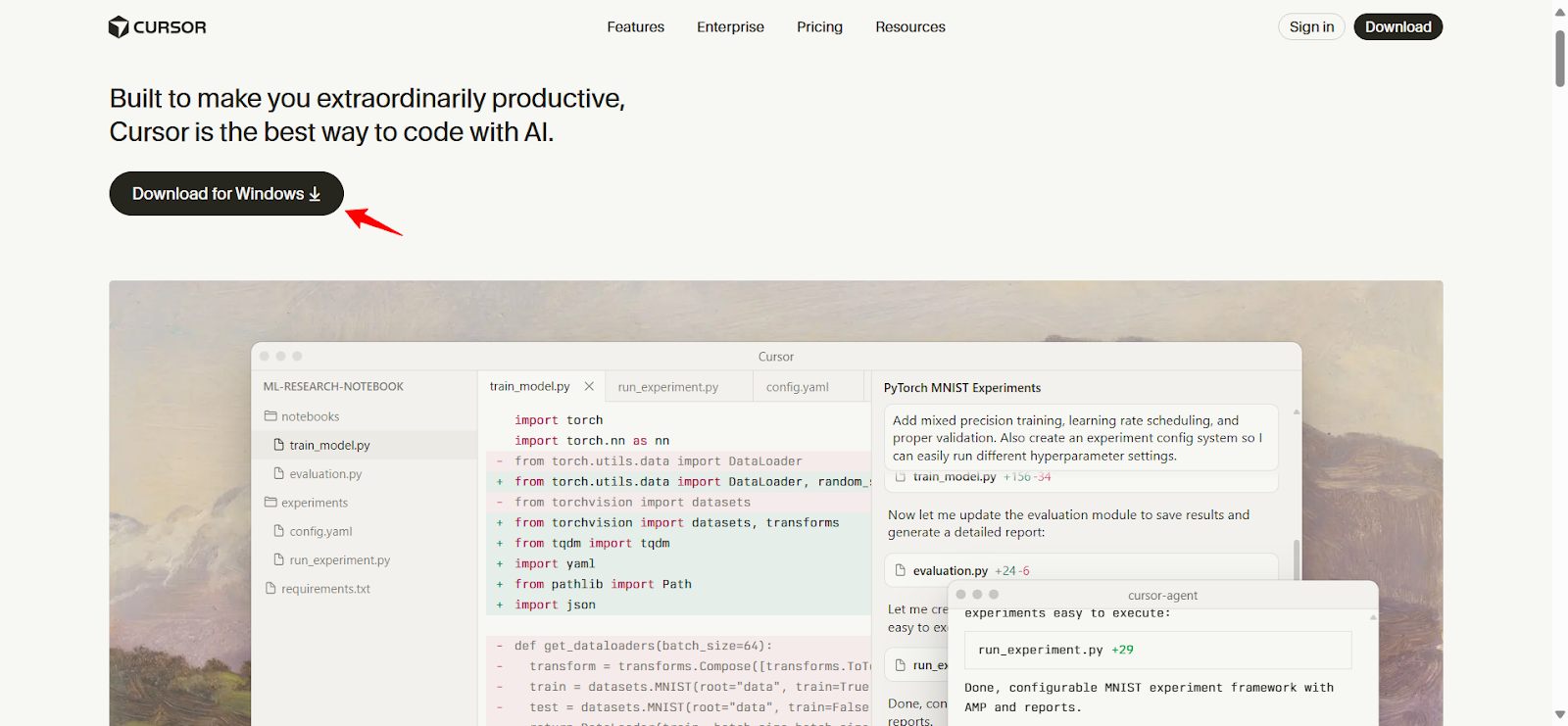Click the file icon beside requirements.txt
The width and height of the screenshot is (1568, 726).
tap(270, 589)
